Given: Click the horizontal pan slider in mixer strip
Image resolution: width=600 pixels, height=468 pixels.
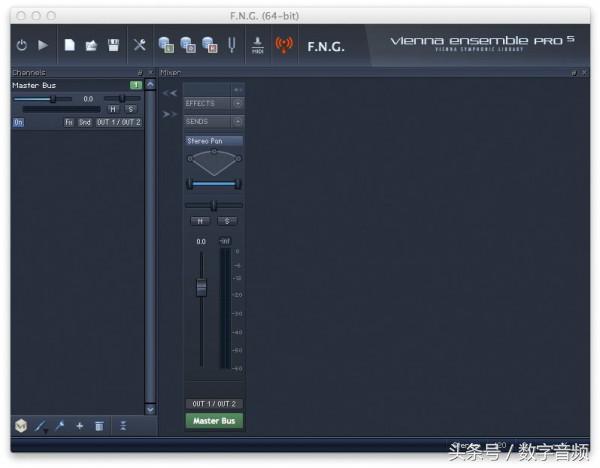Looking at the screenshot, I should point(214,205).
